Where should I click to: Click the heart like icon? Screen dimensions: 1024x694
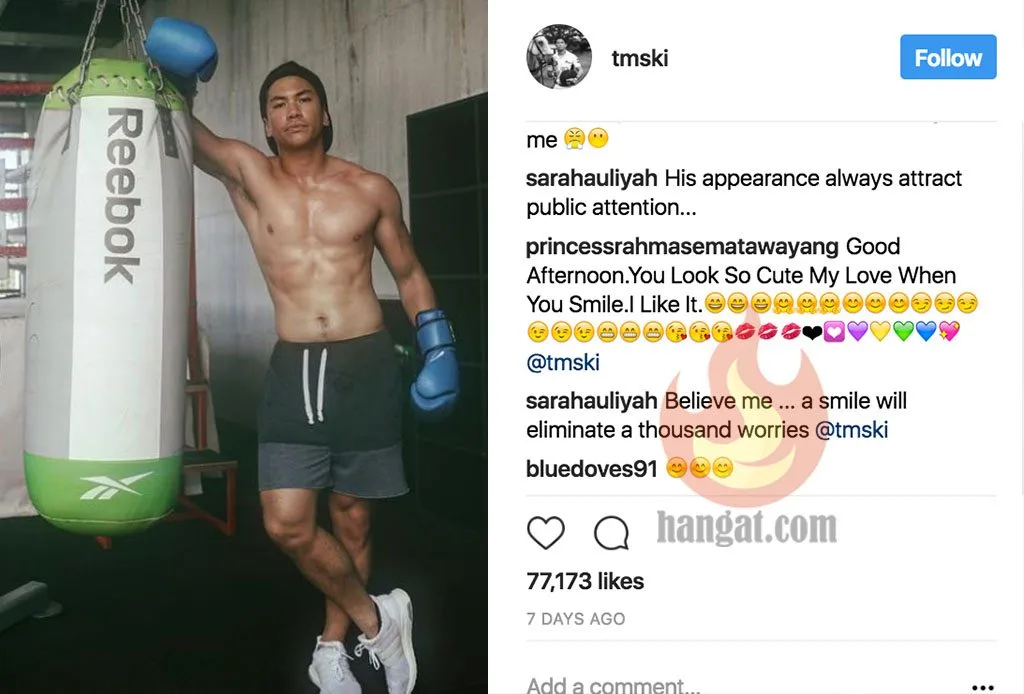click(x=545, y=532)
